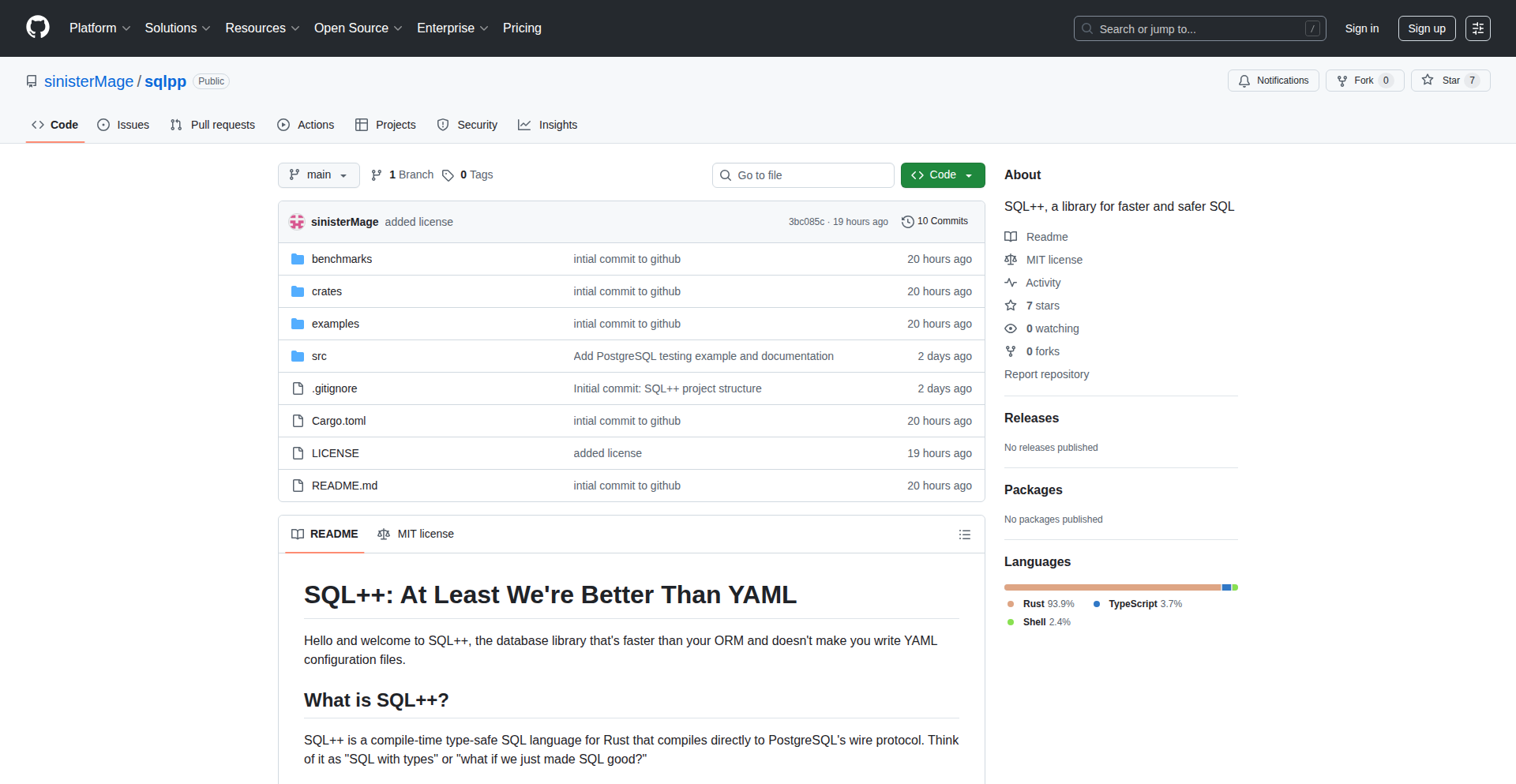This screenshot has width=1516, height=784.
Task: Click the crates folder icon
Action: pos(298,291)
